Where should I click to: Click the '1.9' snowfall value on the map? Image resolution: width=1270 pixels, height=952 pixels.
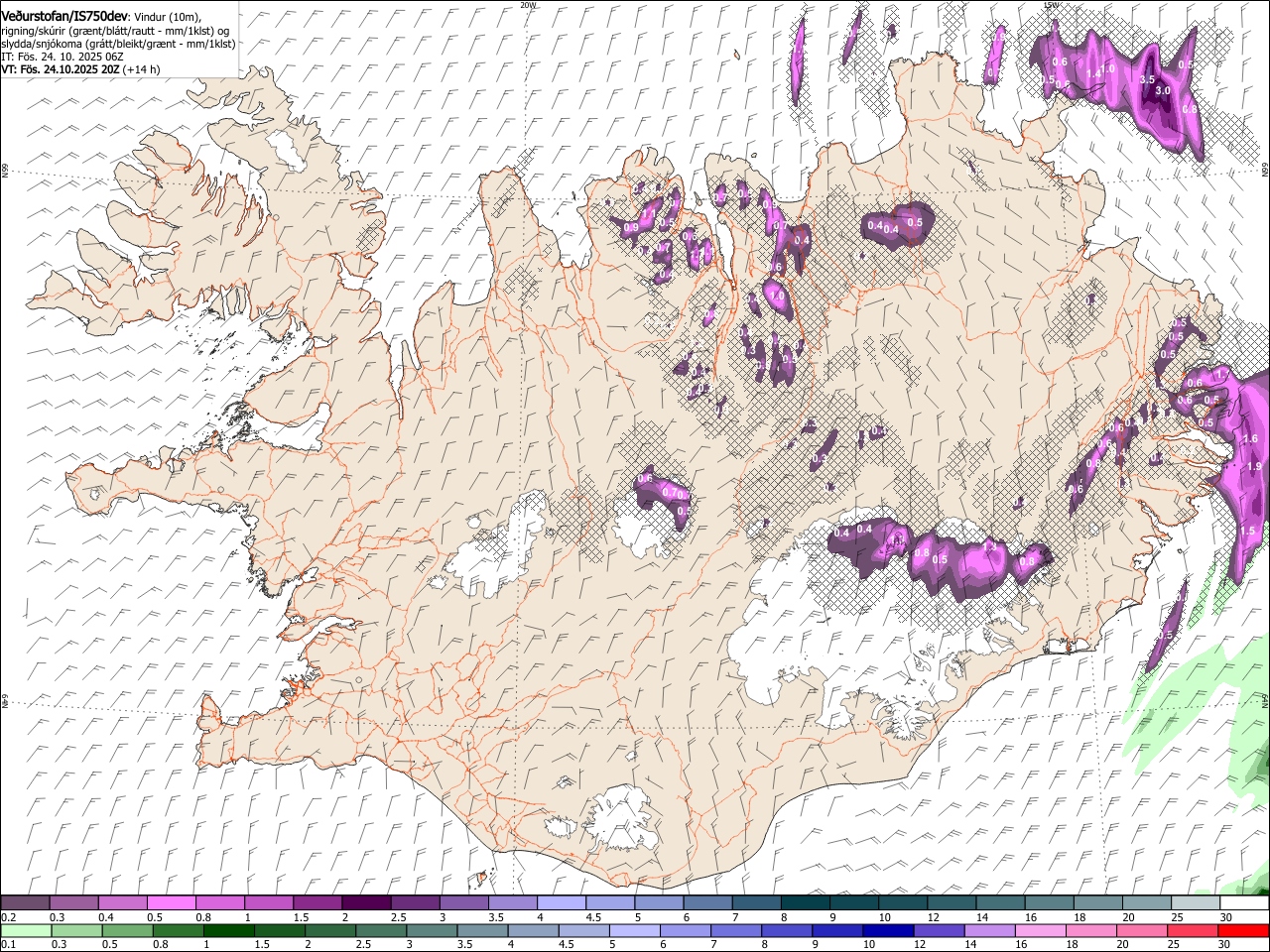pos(1254,467)
